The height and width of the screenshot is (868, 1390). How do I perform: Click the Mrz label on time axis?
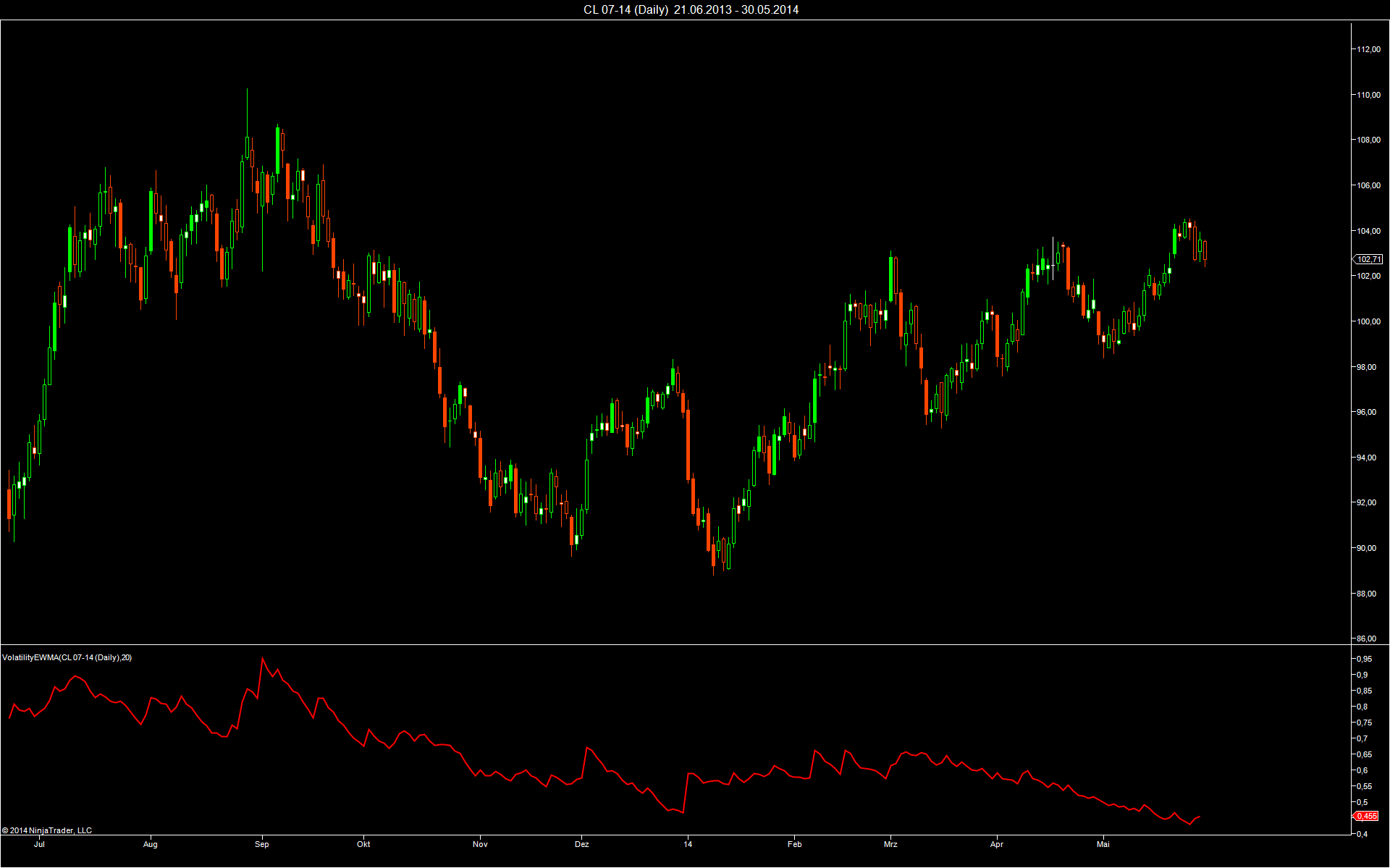[890, 844]
